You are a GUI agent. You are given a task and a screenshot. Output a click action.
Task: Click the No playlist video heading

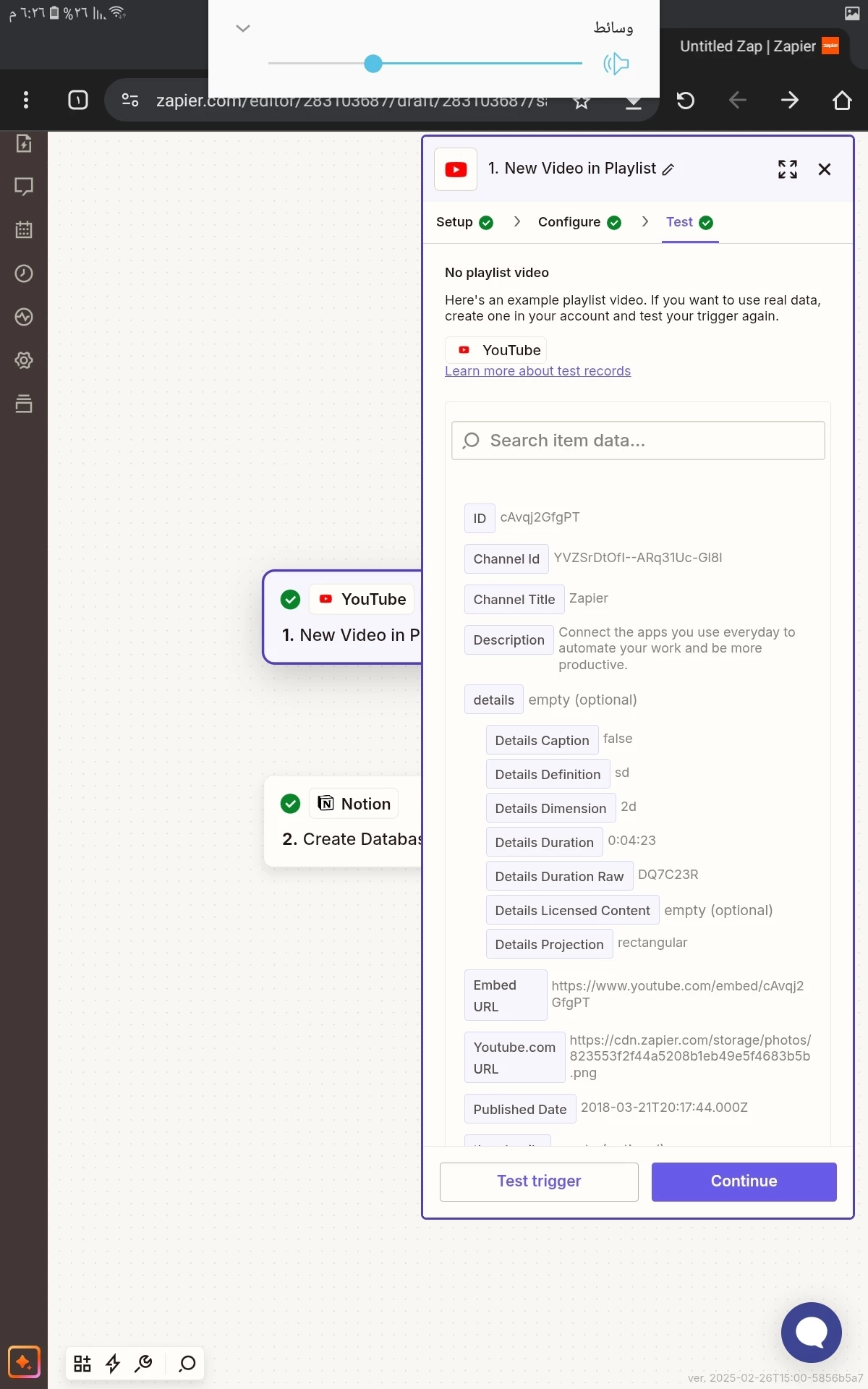497,273
